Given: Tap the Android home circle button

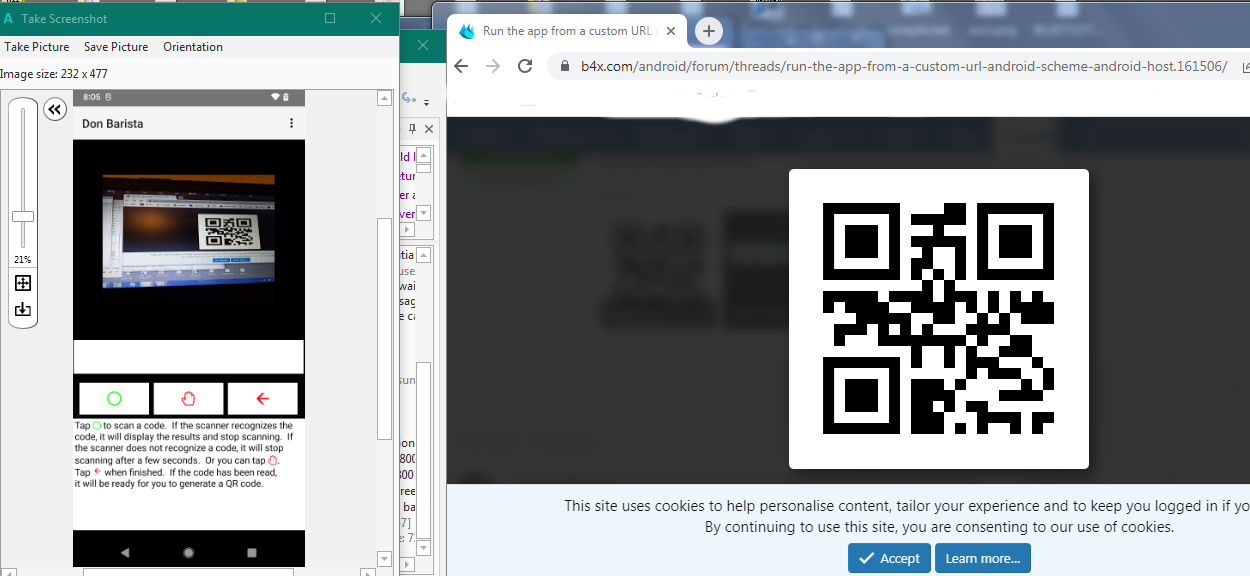Looking at the screenshot, I should click(x=188, y=552).
